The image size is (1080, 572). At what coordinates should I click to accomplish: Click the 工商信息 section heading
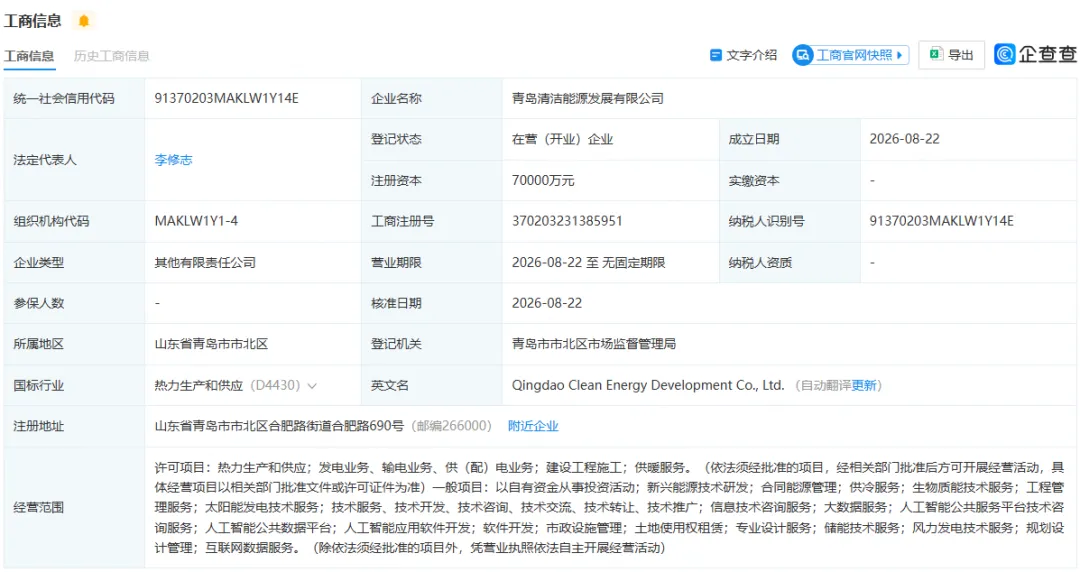pyautogui.click(x=32, y=21)
